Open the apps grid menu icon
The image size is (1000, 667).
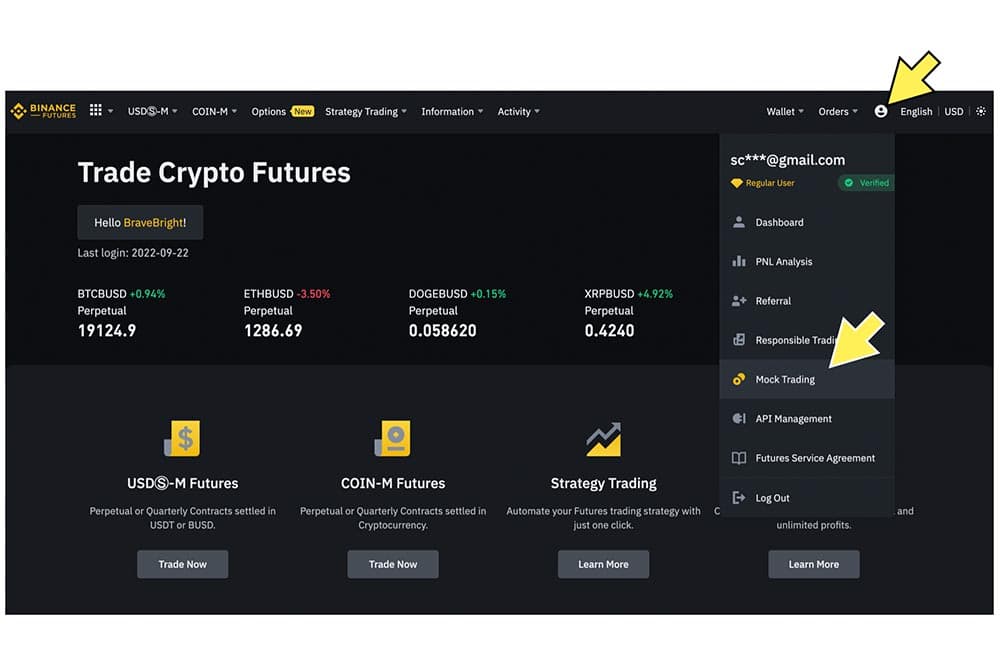pyautogui.click(x=96, y=110)
